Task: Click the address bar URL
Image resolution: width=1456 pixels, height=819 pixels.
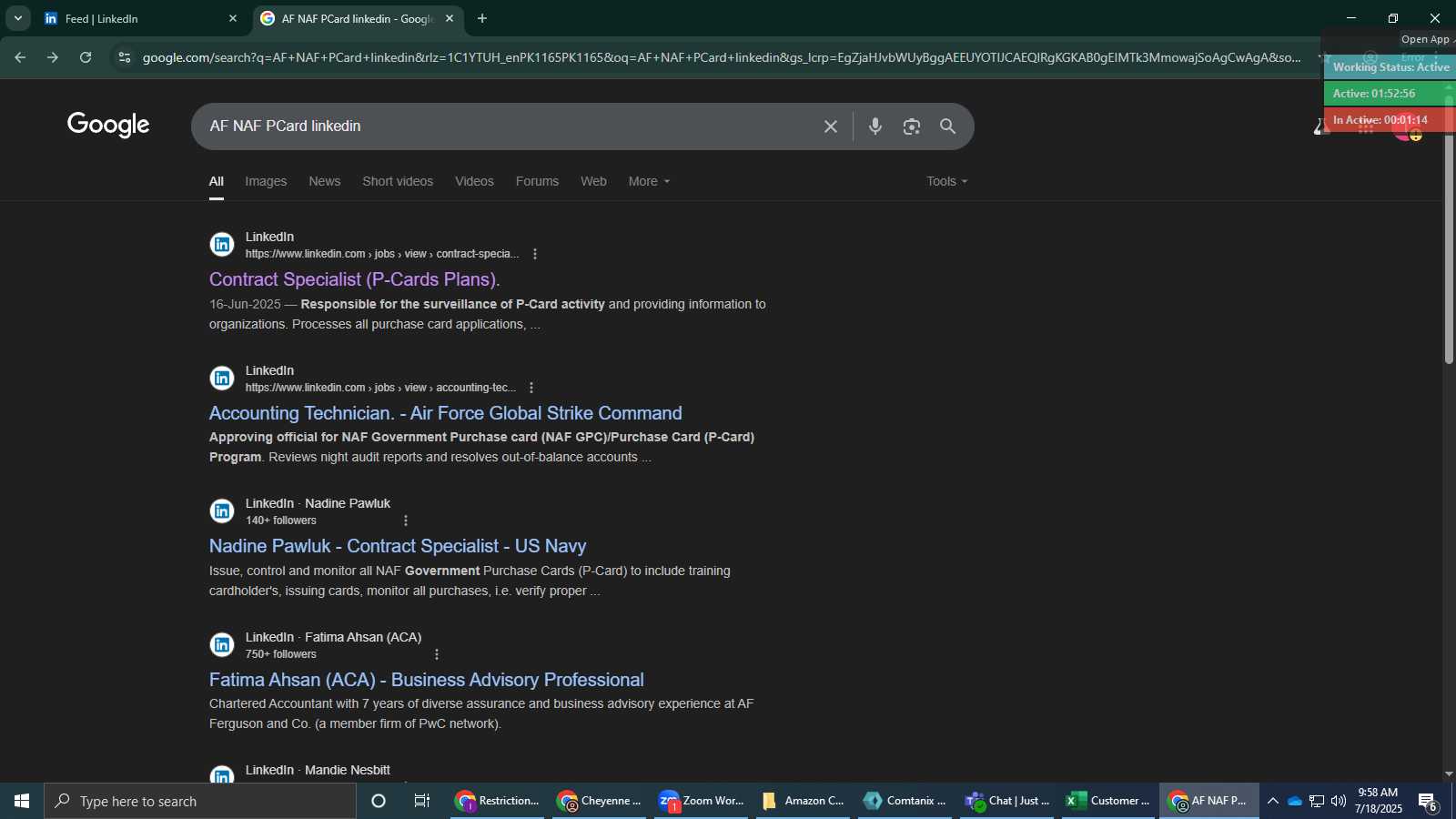Action: click(x=722, y=57)
